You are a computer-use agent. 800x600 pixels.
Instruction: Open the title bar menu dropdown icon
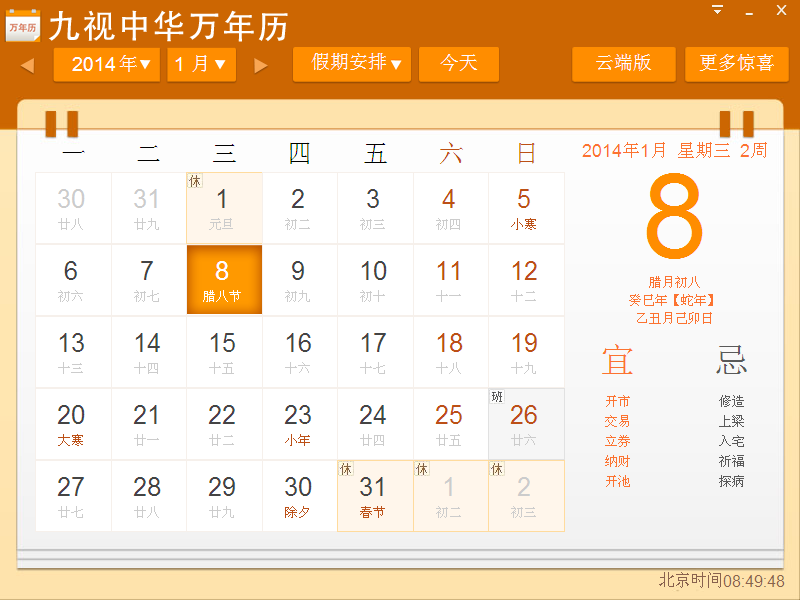(x=717, y=10)
